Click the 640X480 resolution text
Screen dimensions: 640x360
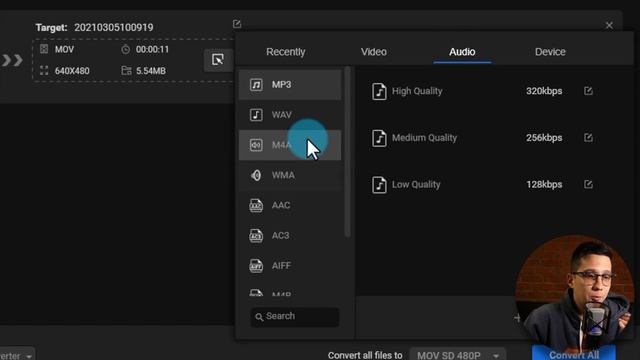[72, 71]
